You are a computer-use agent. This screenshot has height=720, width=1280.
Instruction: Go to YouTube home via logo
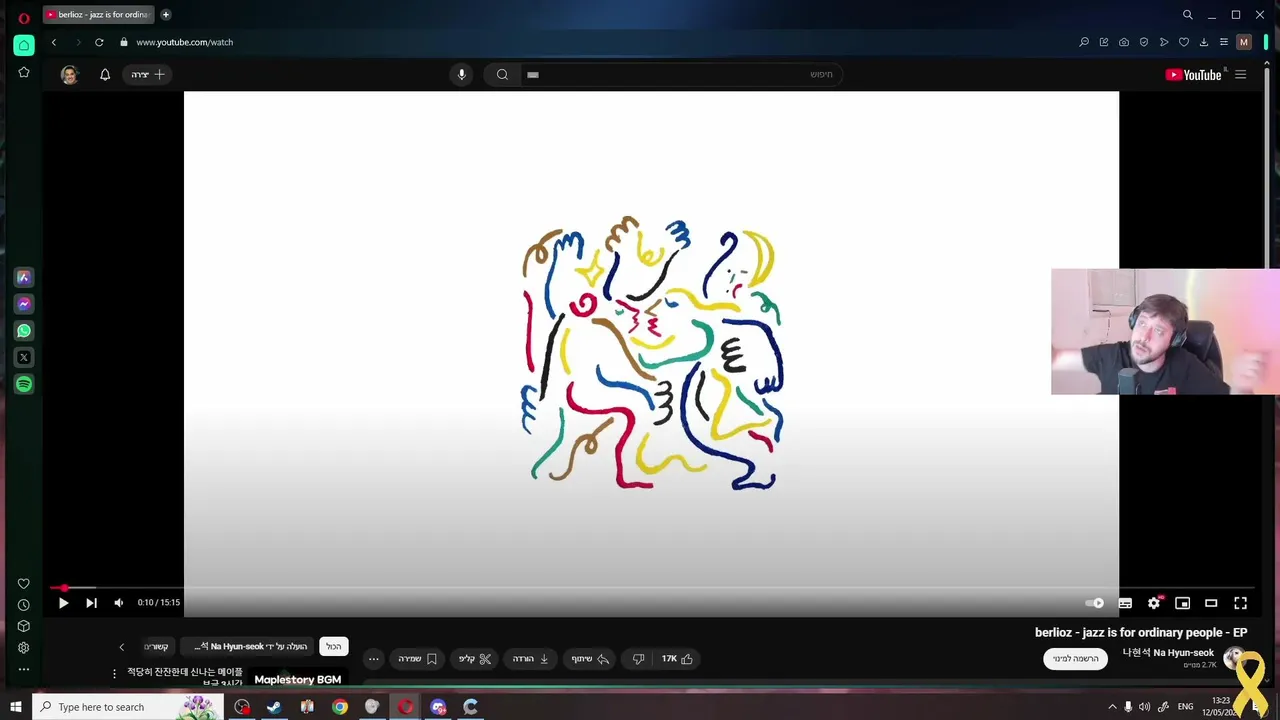click(x=1194, y=75)
